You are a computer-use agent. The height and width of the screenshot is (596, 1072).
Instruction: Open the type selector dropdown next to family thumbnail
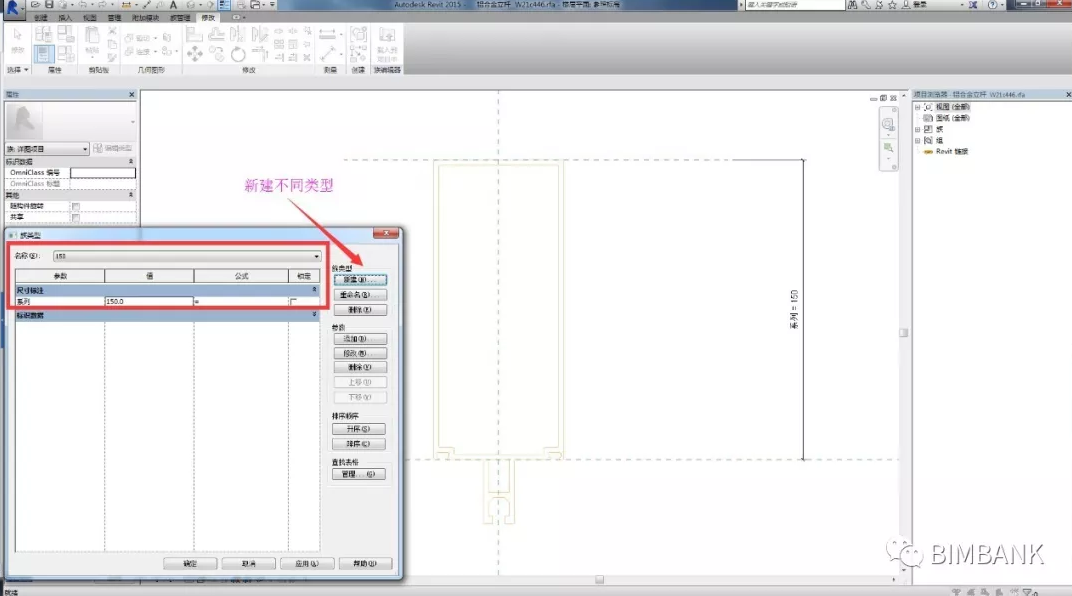[133, 122]
